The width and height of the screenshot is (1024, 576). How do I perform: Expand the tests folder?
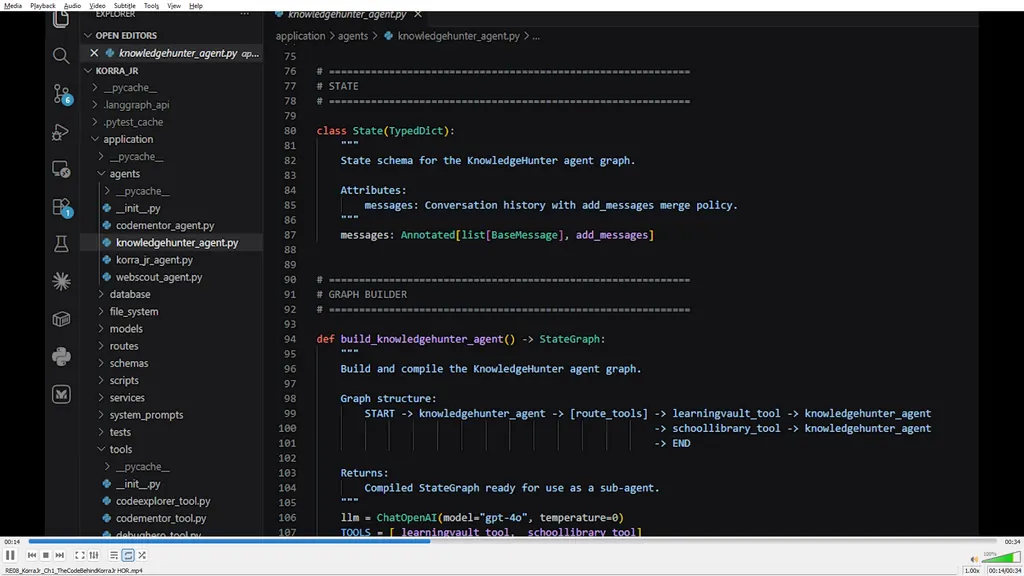(x=120, y=432)
